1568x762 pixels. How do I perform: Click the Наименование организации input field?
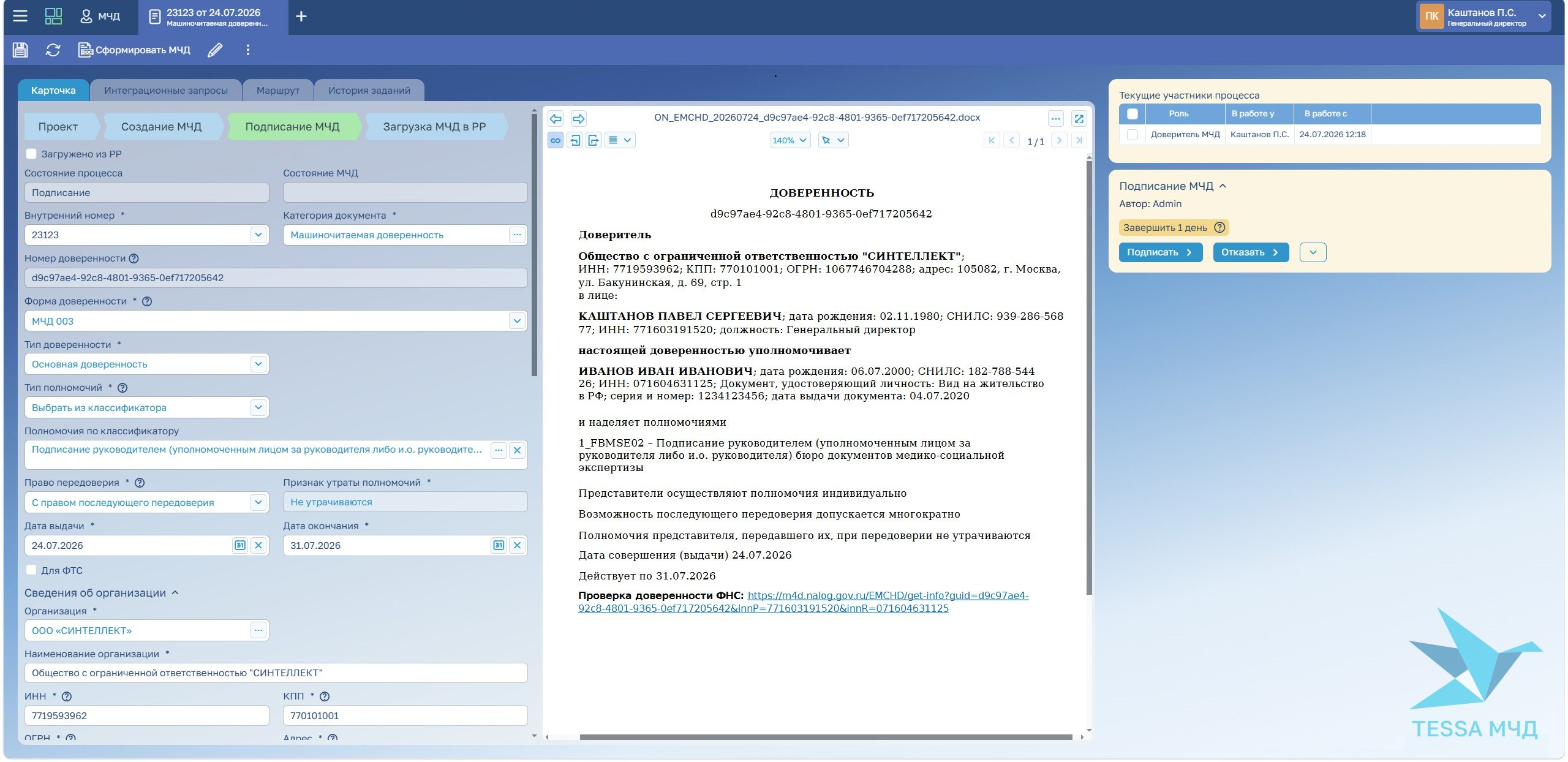[276, 673]
